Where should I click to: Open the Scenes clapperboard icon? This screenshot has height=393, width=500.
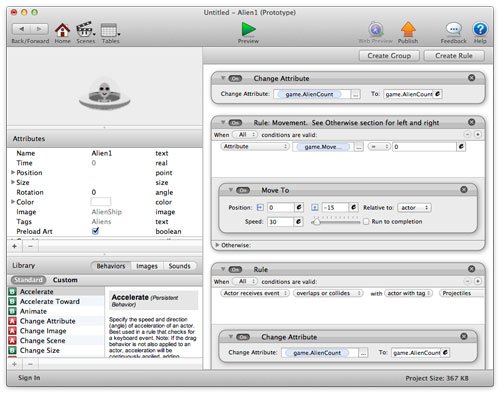[85, 30]
